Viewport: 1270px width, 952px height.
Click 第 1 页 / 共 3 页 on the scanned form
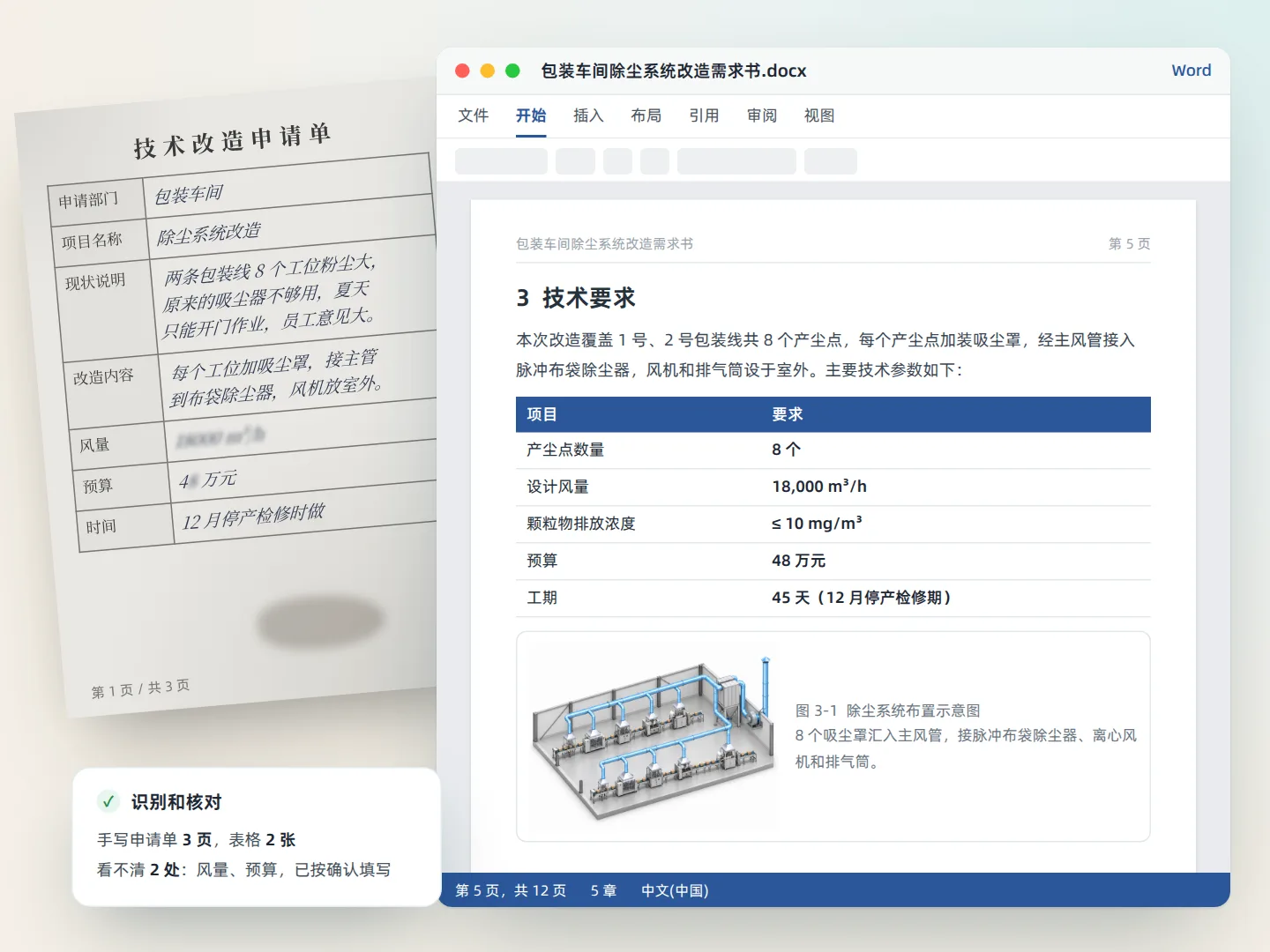coord(140,688)
